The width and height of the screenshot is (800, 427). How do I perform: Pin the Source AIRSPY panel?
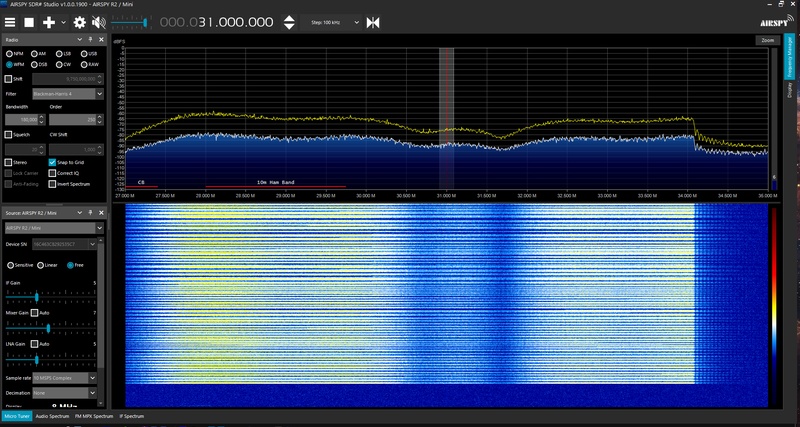pos(90,213)
